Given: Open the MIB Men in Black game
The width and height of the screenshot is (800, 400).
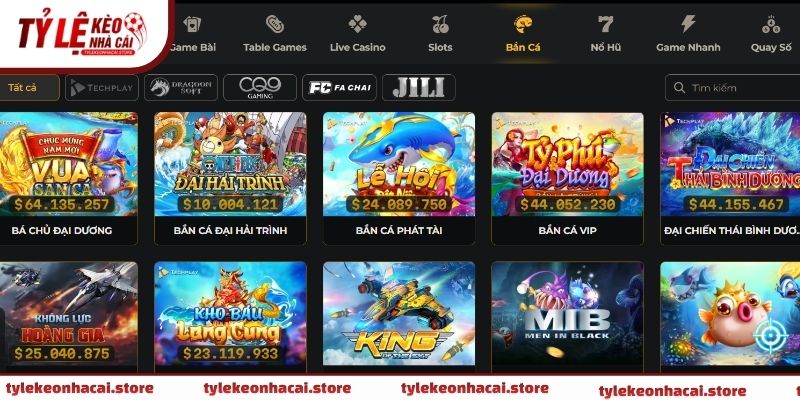Looking at the screenshot, I should [567, 316].
